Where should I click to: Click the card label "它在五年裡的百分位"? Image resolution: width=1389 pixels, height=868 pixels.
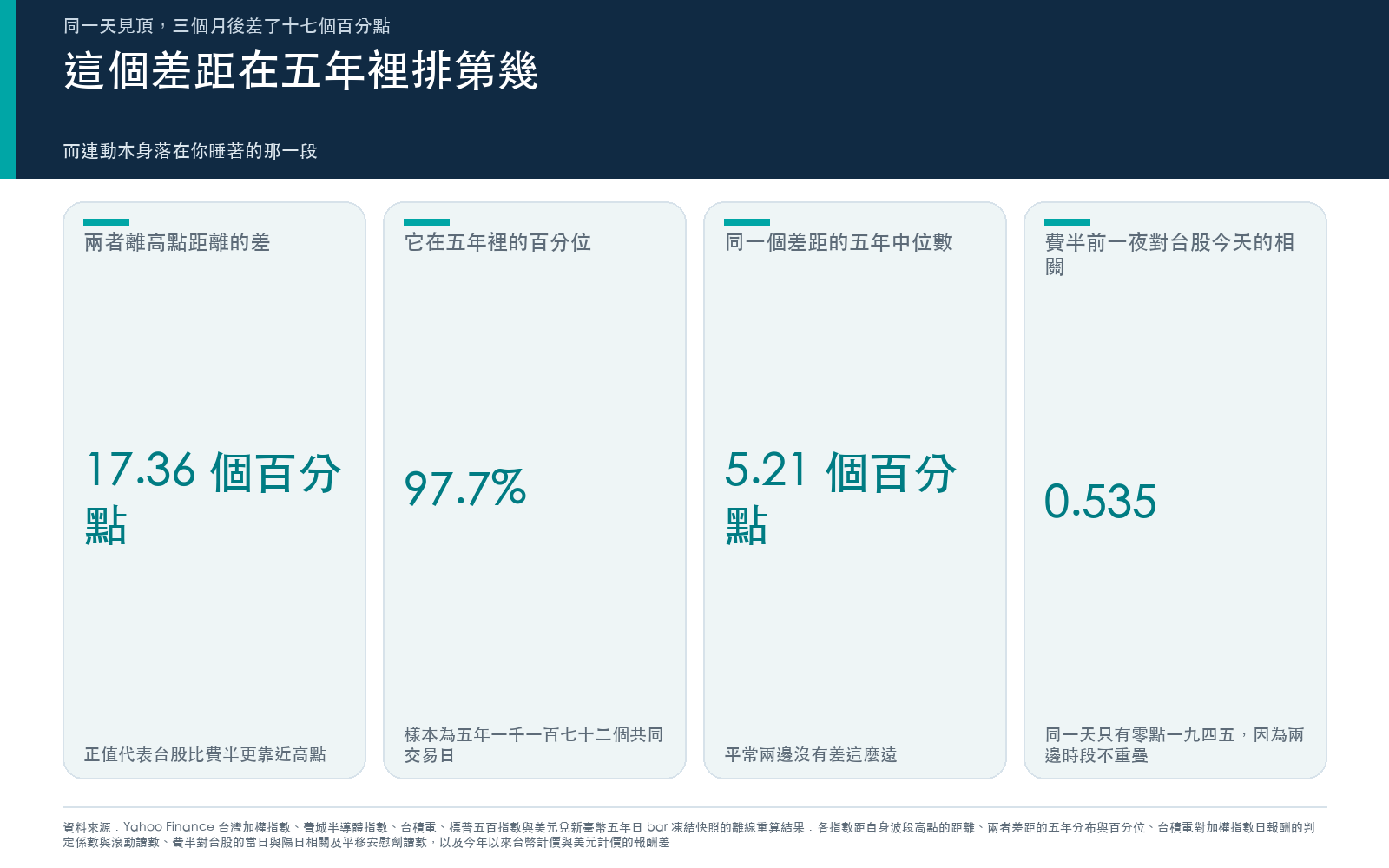click(497, 242)
